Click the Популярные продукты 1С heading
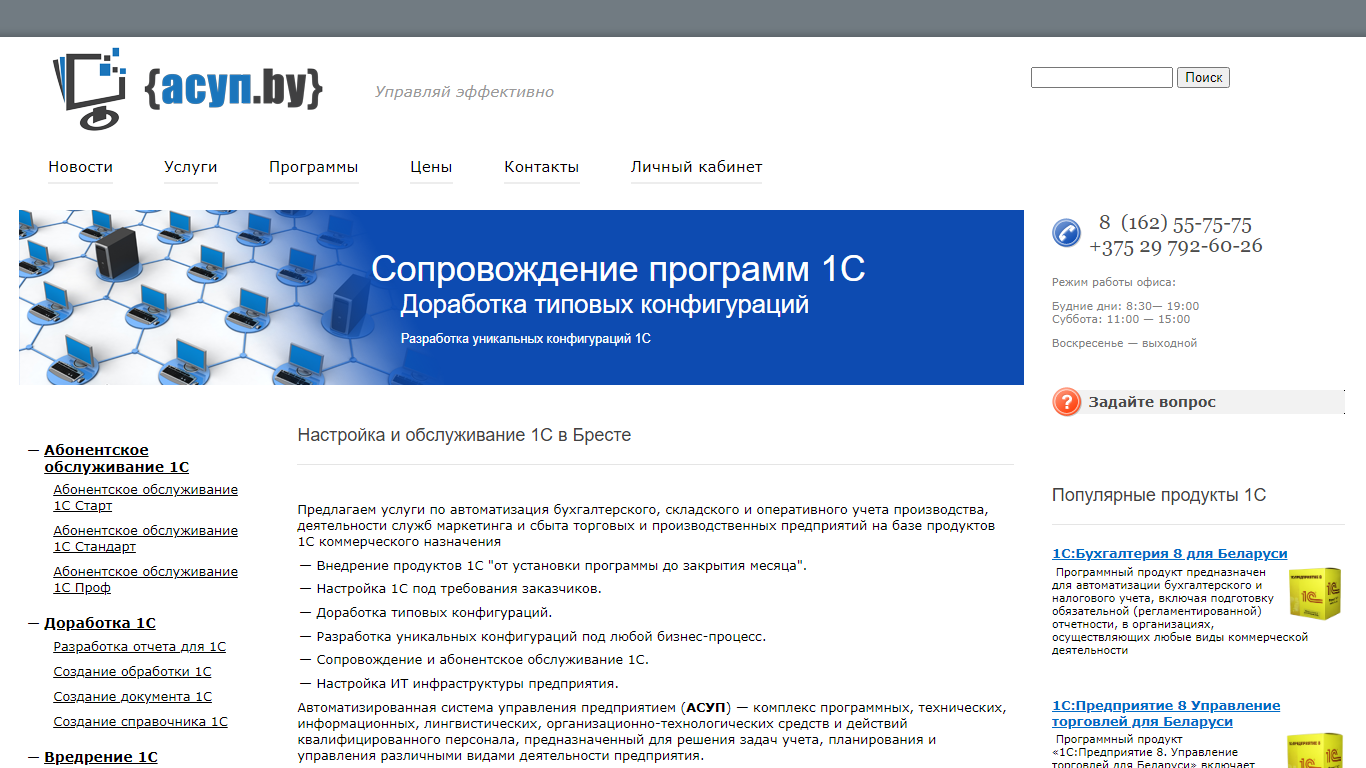Screen dimensions: 1366x768 [1159, 495]
